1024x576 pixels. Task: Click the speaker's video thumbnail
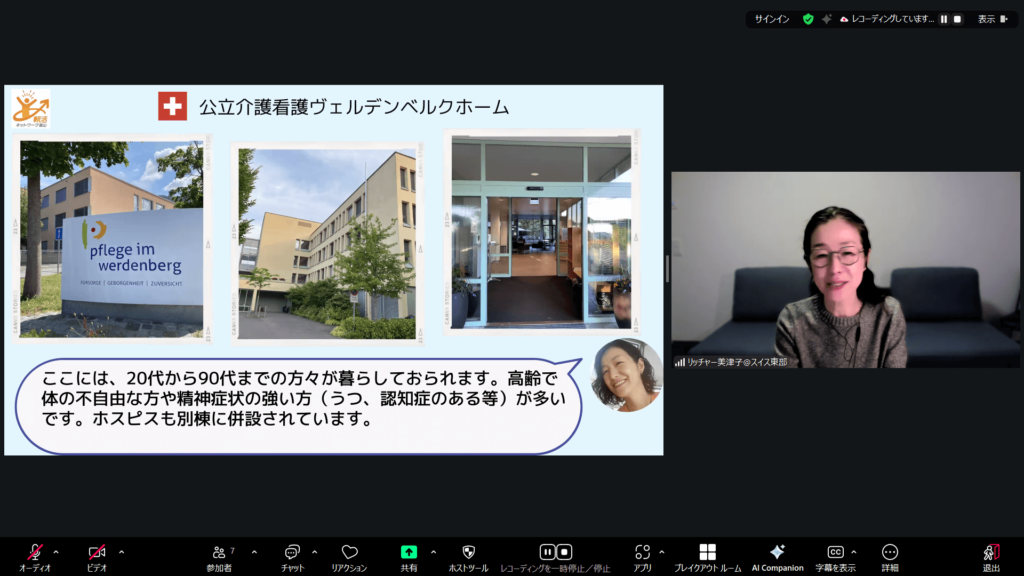pyautogui.click(x=845, y=270)
